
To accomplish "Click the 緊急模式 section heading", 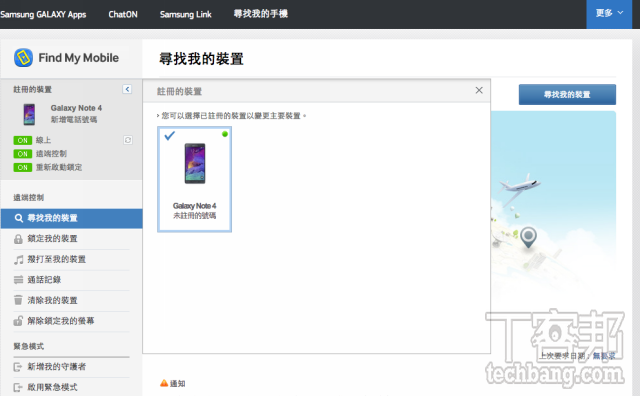I will click(29, 347).
